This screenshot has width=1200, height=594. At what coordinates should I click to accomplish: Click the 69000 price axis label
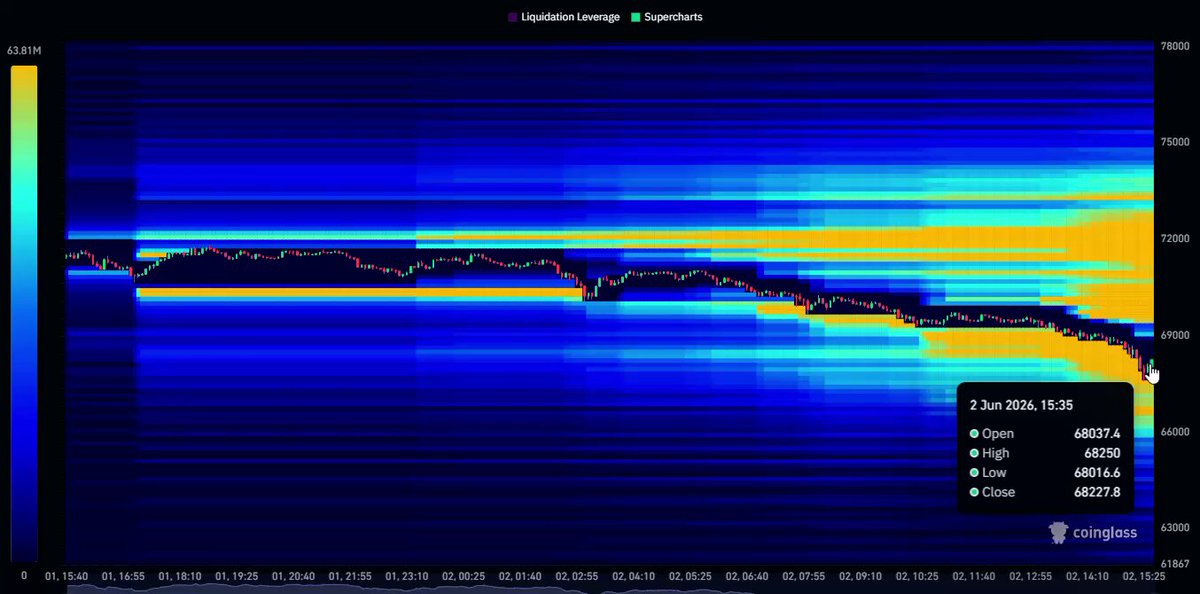(x=1174, y=335)
